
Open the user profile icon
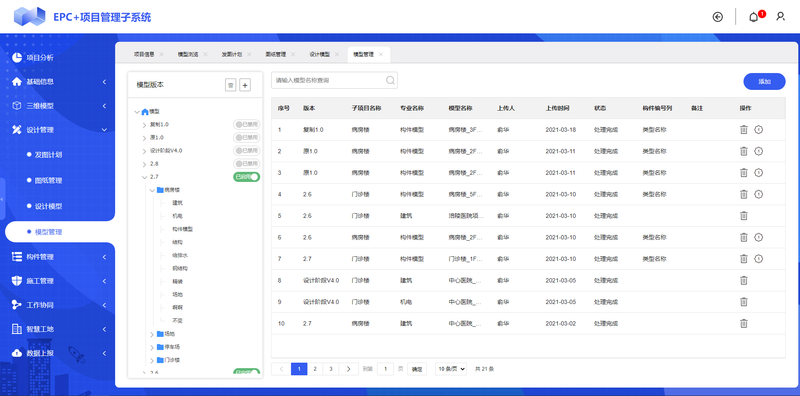pyautogui.click(x=780, y=17)
